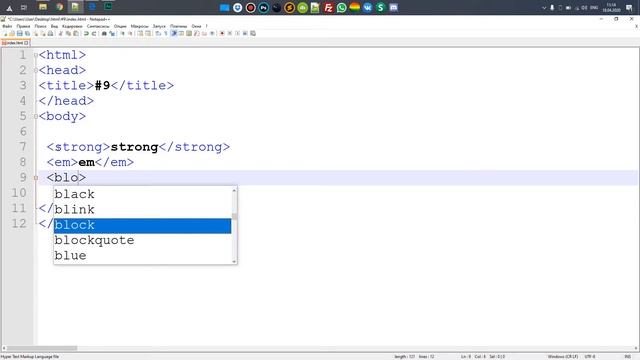Viewport: 640px width, 360px height.
Task: Choose 'blockquote' from the autocomplete list
Action: [142, 240]
